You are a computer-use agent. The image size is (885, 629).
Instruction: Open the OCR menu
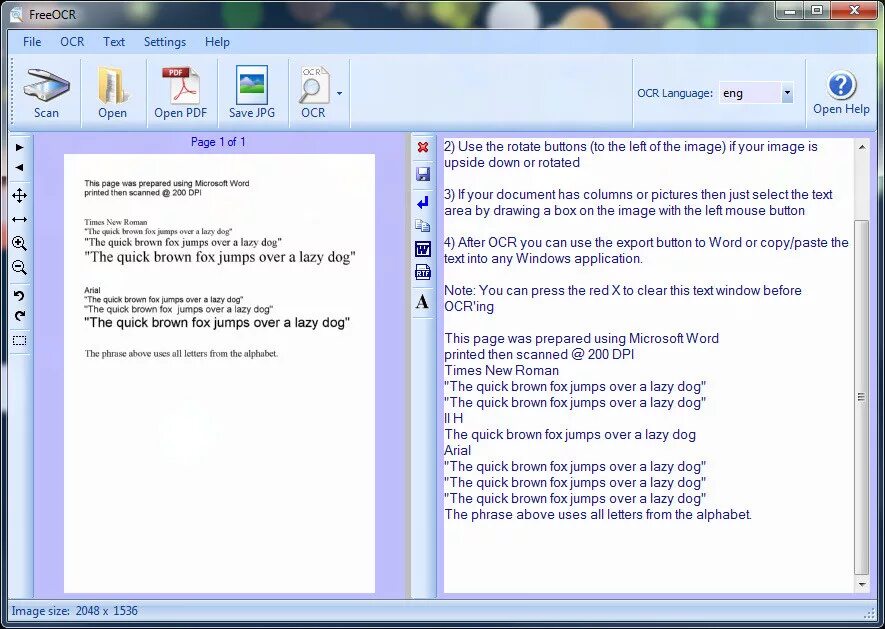click(72, 42)
